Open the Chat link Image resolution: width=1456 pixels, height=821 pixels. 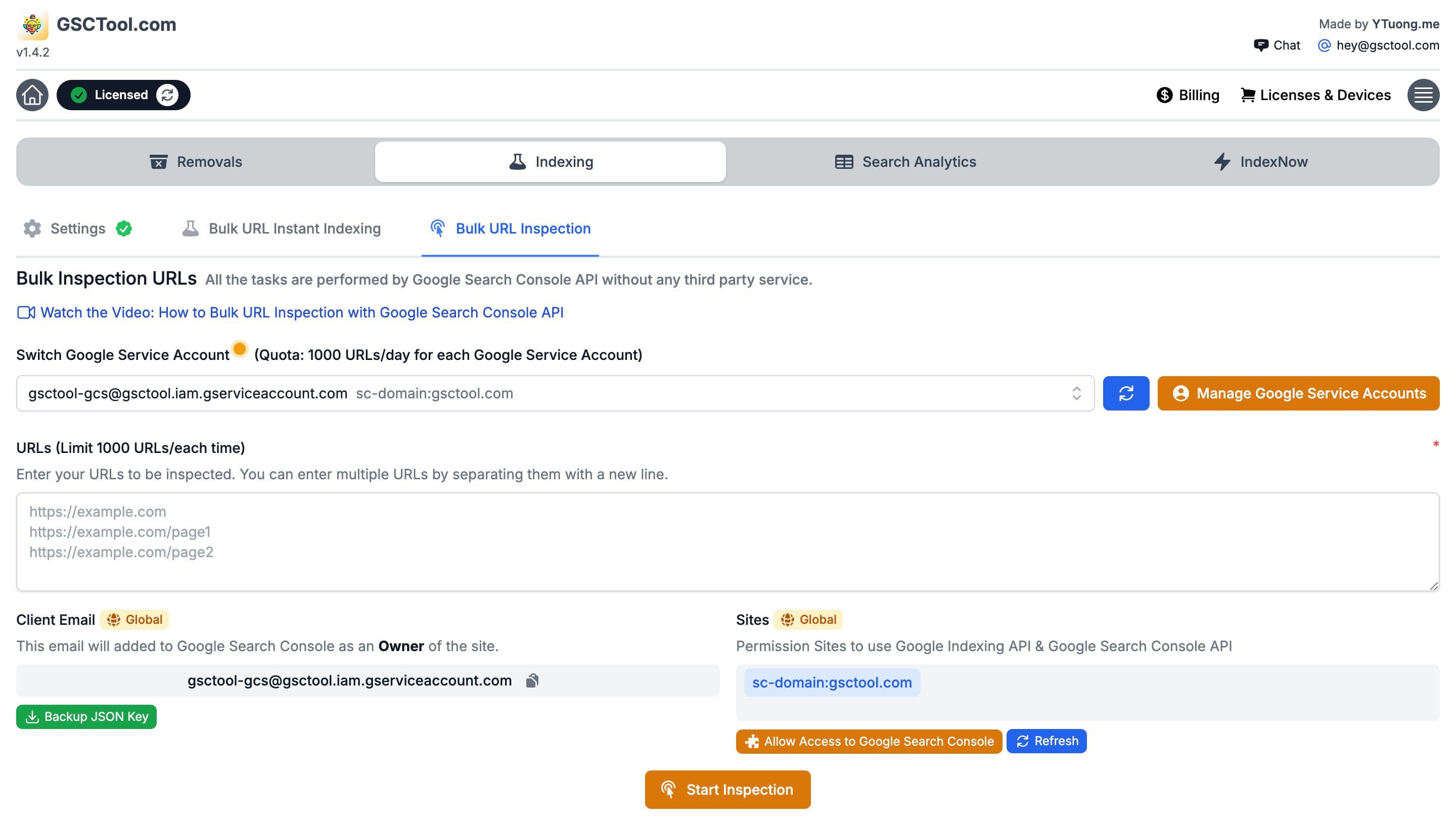pos(1277,45)
